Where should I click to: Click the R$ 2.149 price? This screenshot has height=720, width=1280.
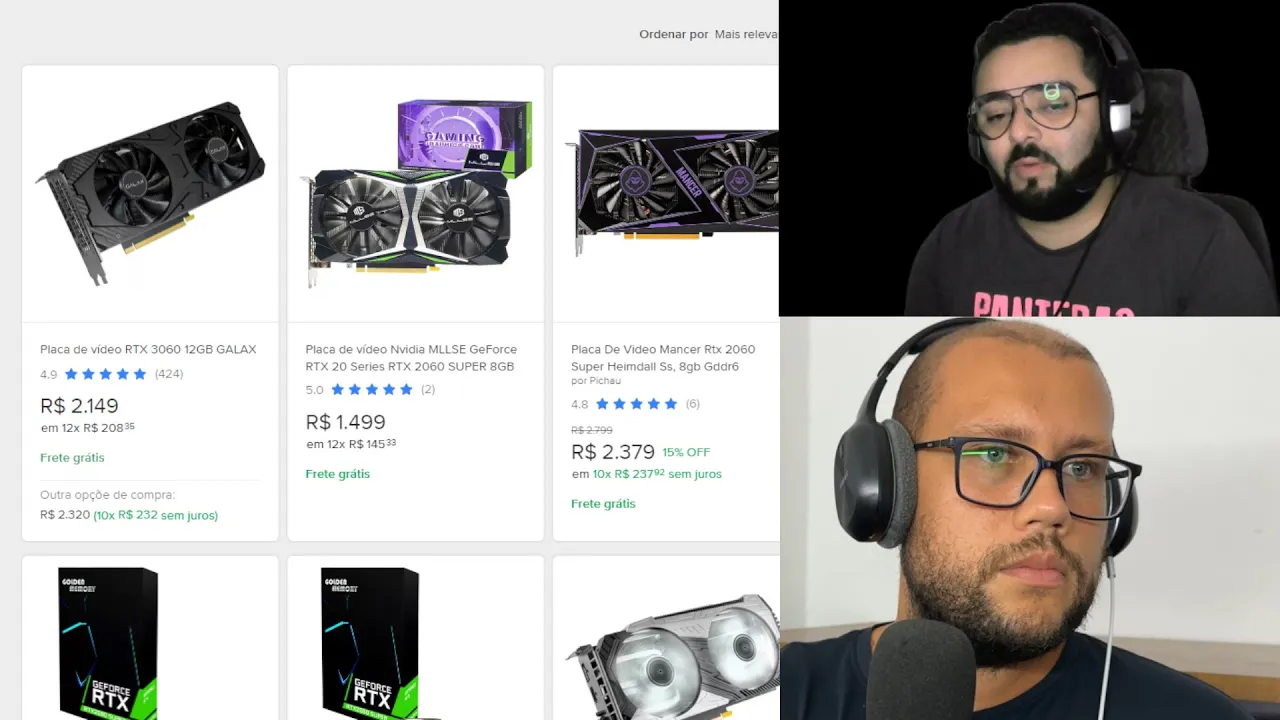point(79,406)
